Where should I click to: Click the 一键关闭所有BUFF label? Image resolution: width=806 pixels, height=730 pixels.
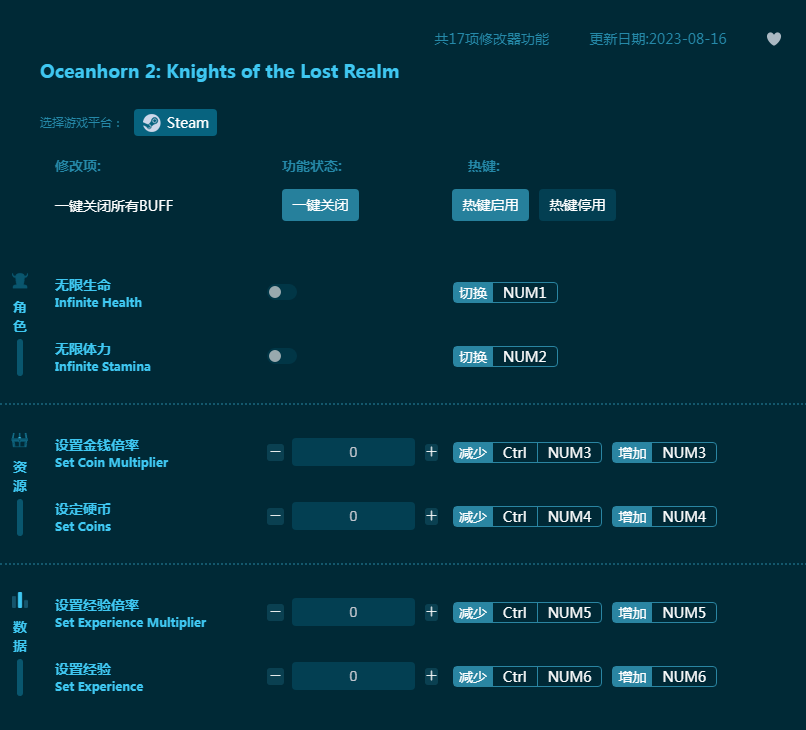(114, 206)
